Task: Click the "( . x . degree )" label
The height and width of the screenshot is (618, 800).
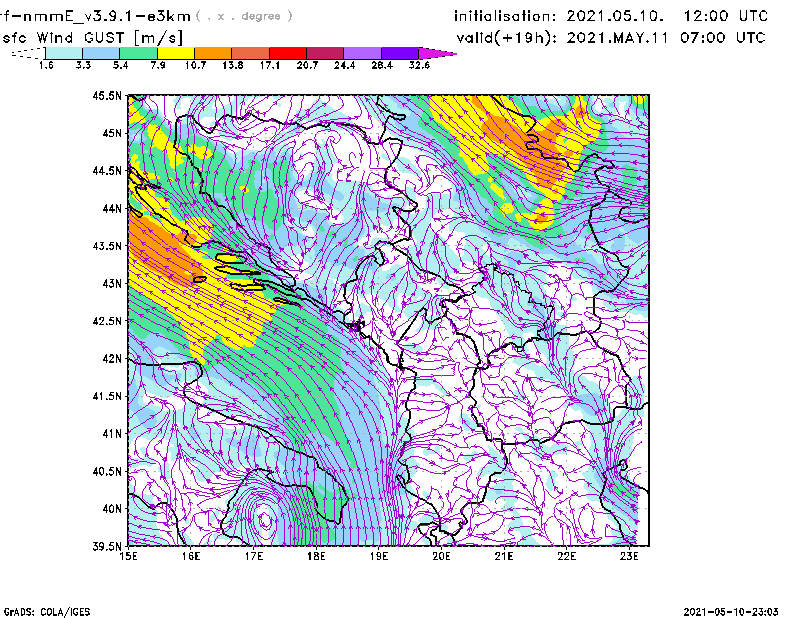Action: (x=244, y=16)
